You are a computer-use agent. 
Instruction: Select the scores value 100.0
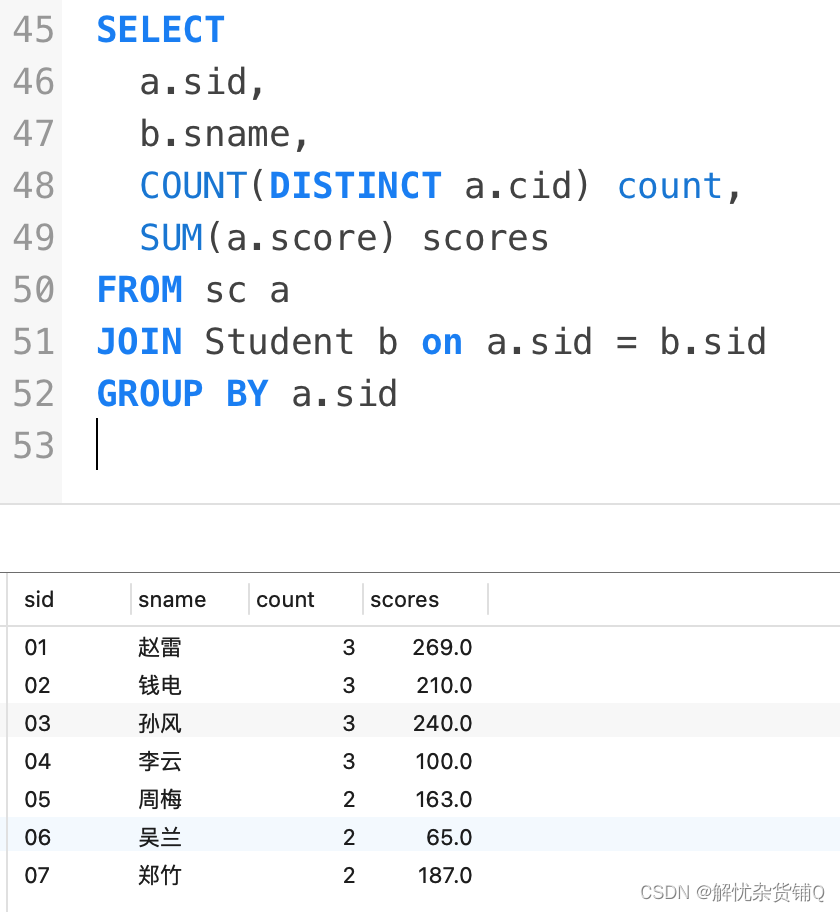[x=444, y=761]
